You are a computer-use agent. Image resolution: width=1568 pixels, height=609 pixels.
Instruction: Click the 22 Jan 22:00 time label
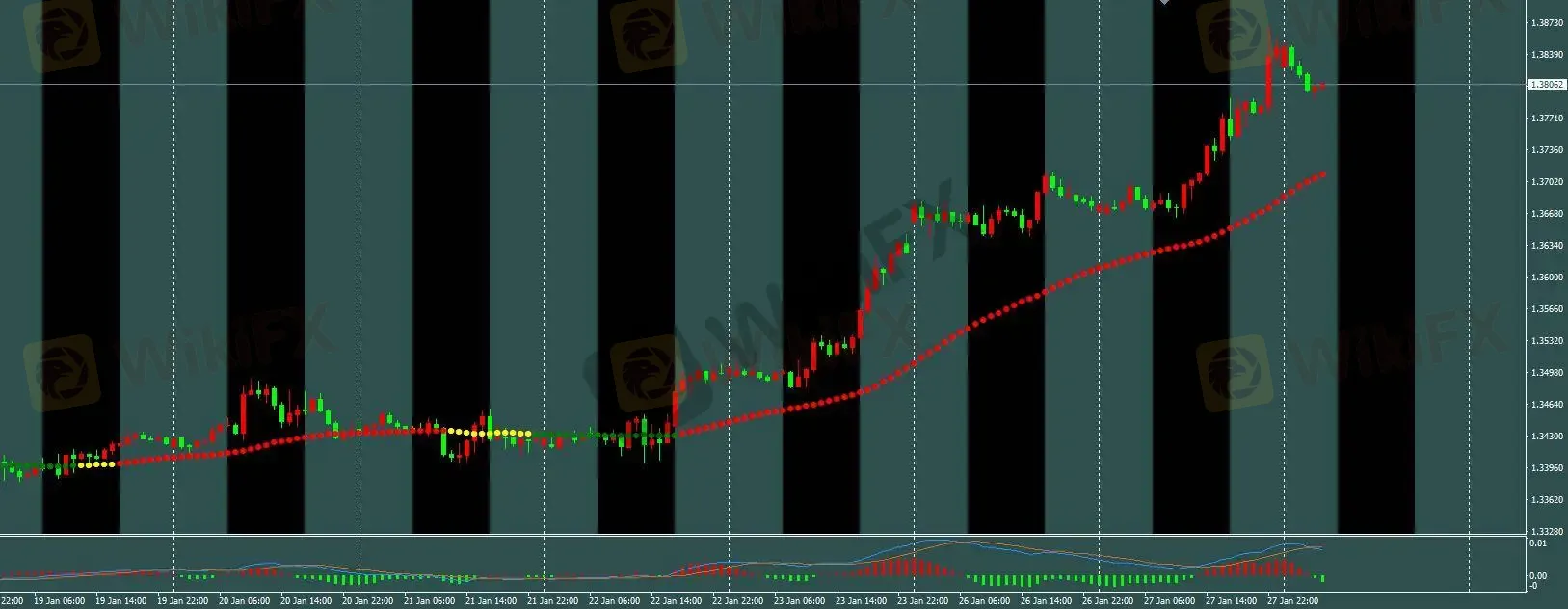[x=737, y=601]
